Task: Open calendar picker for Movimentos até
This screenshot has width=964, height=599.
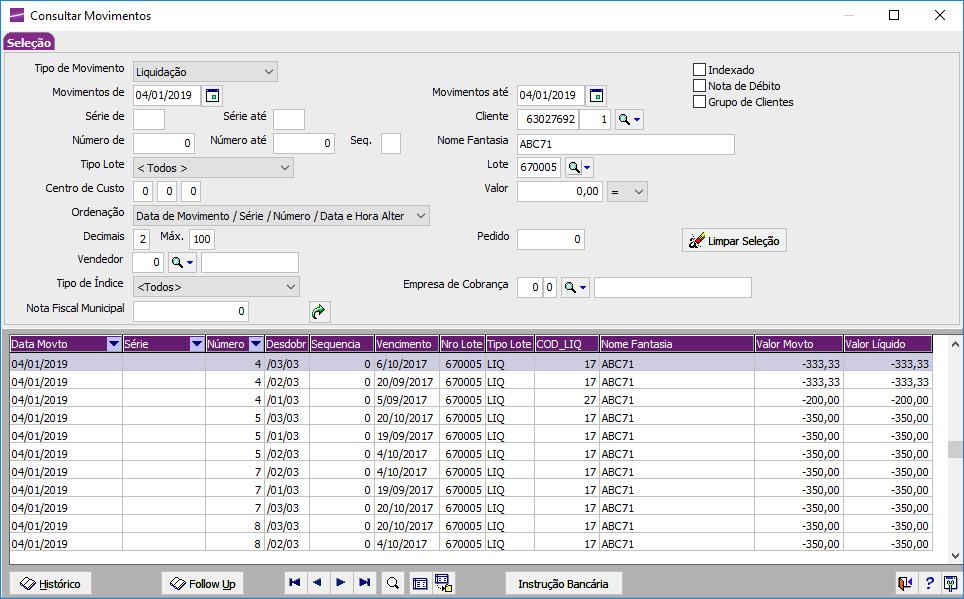Action: coord(596,96)
